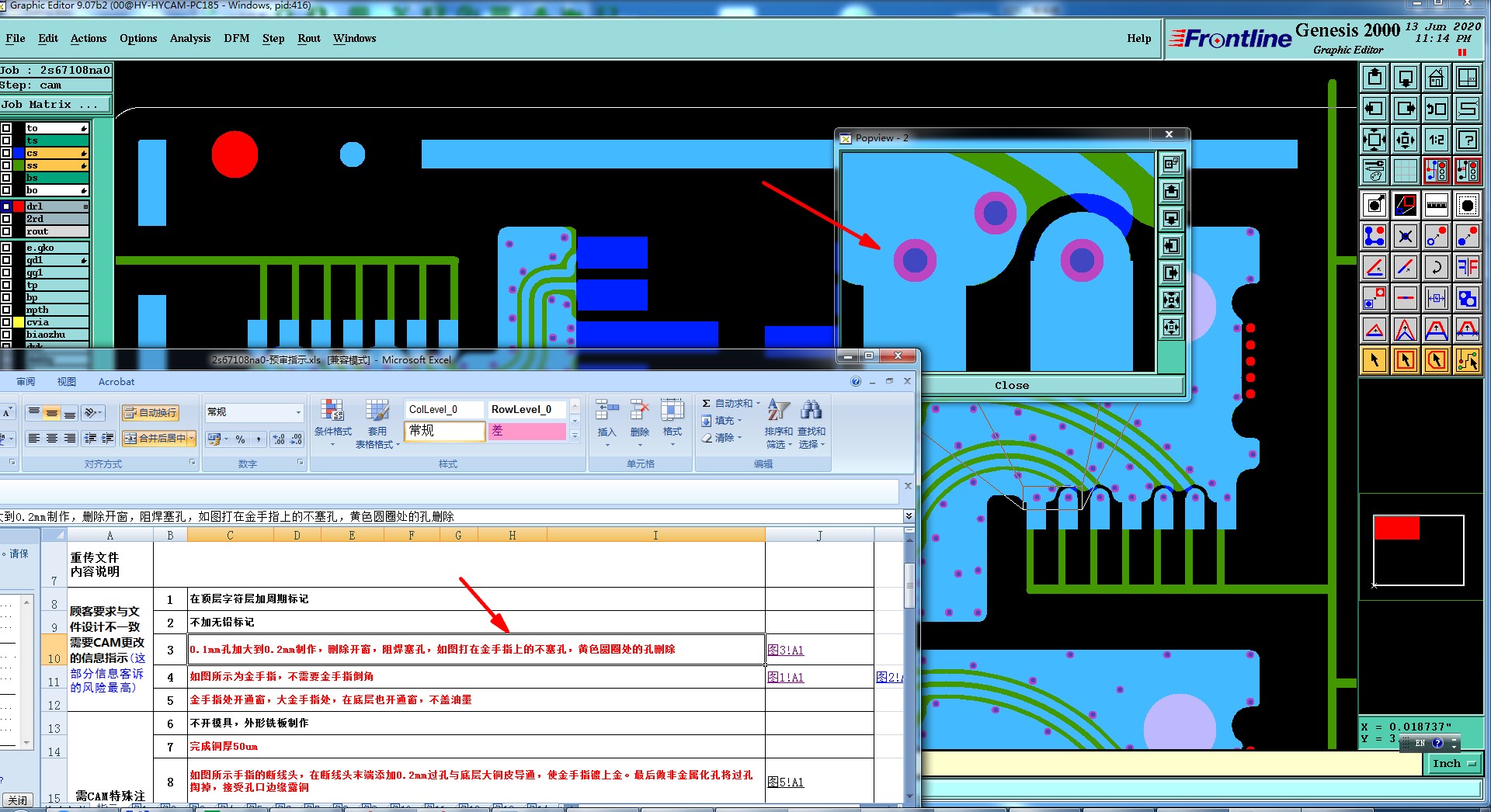Click the pan up icon
The height and width of the screenshot is (812, 1491).
(x=1375, y=78)
